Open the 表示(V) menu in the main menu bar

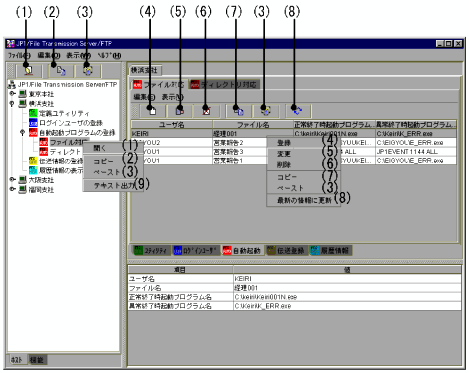78,55
